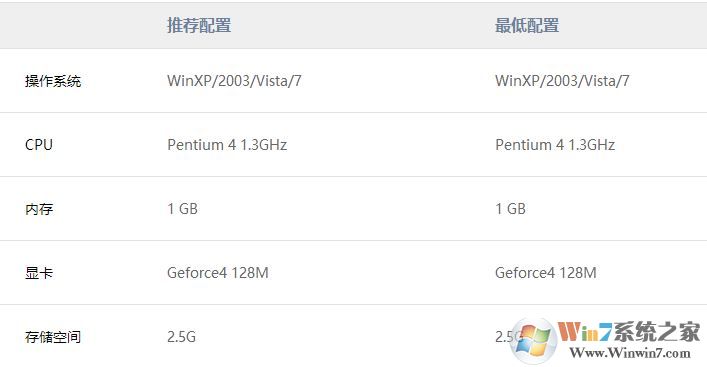
Task: Click the 内存 row label
Action: click(x=39, y=209)
